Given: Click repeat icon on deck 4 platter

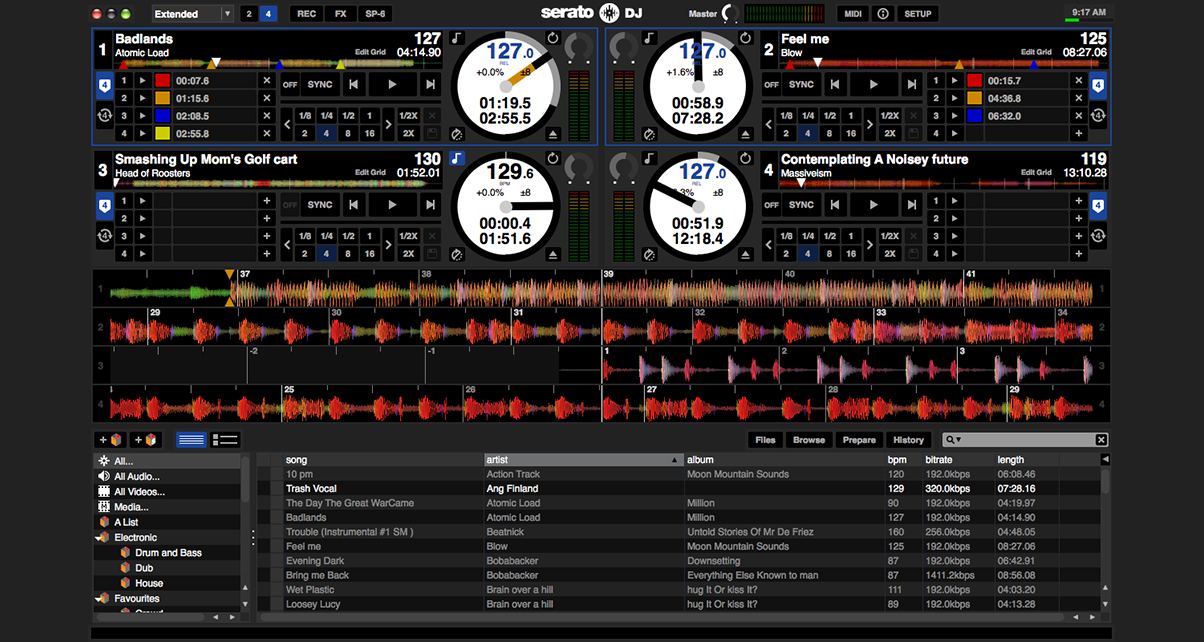Looking at the screenshot, I should (745, 158).
